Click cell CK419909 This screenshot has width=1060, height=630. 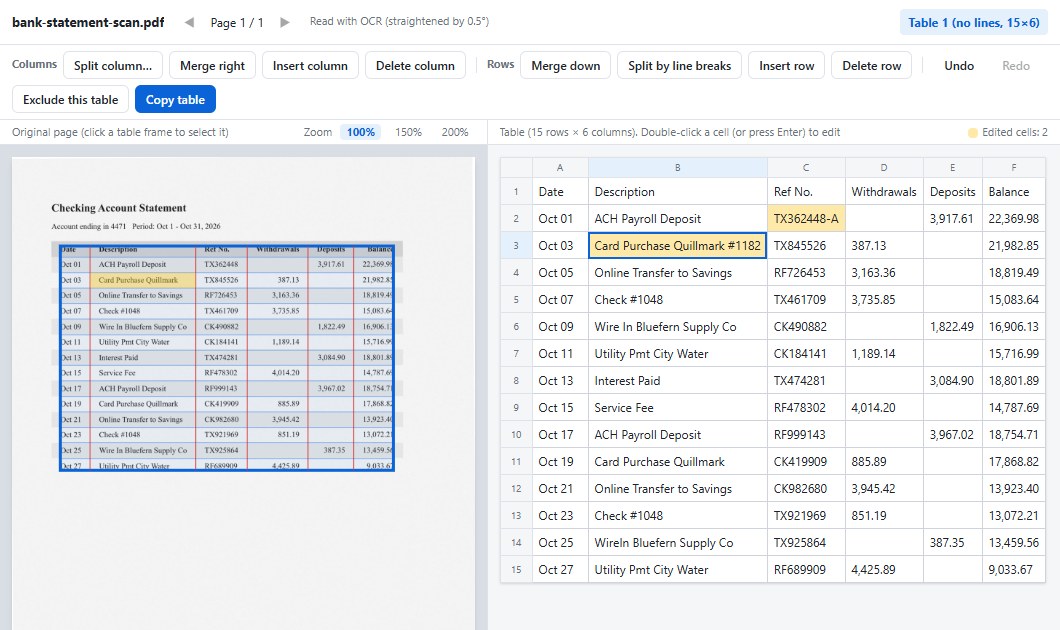tap(806, 462)
